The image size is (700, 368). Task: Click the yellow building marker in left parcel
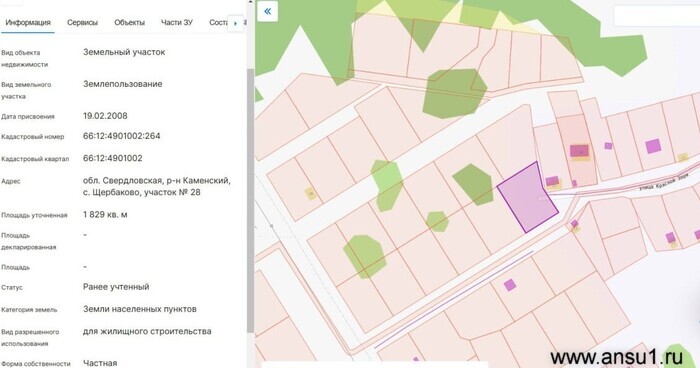(x=311, y=193)
